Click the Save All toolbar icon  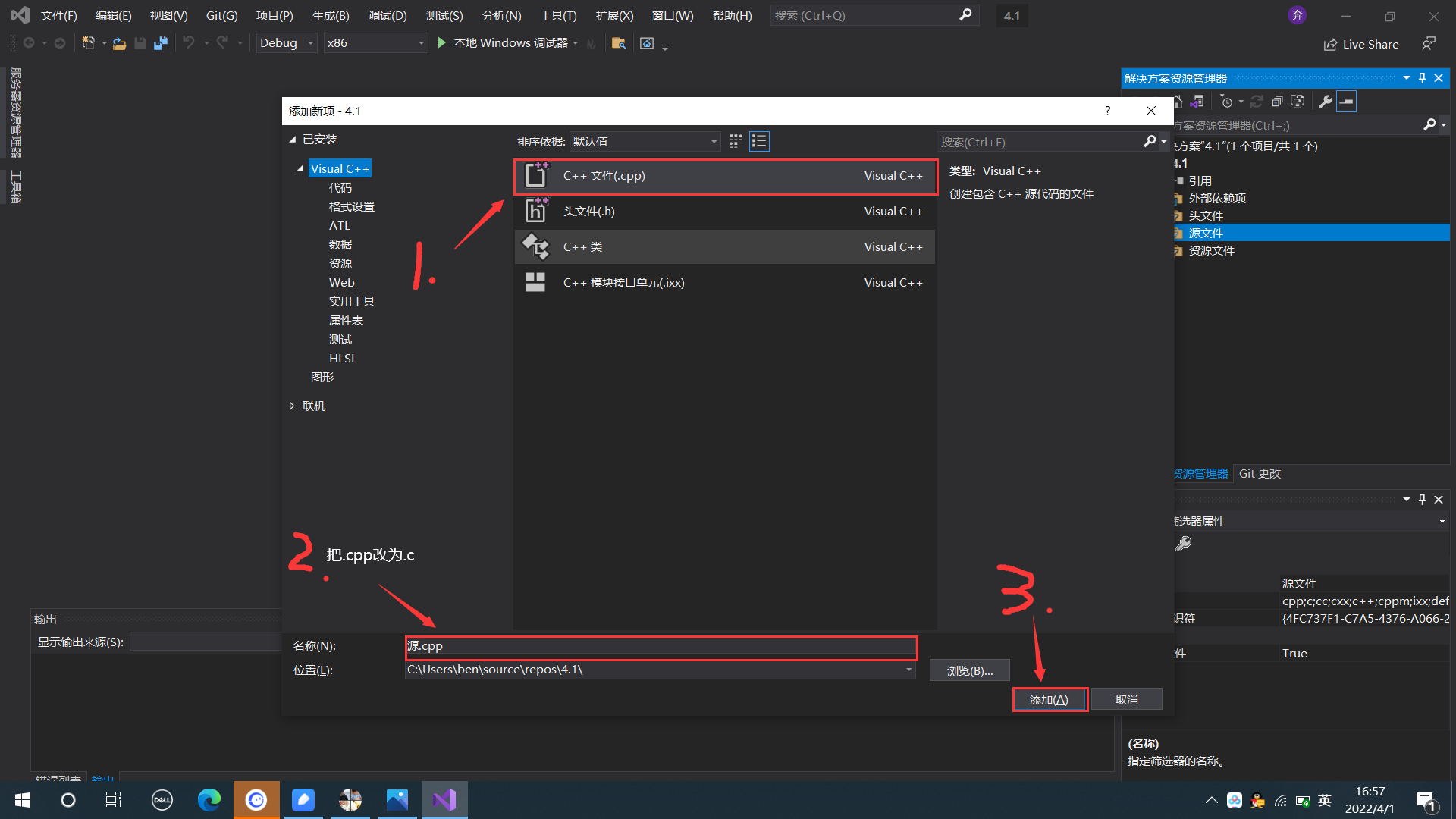[x=160, y=43]
